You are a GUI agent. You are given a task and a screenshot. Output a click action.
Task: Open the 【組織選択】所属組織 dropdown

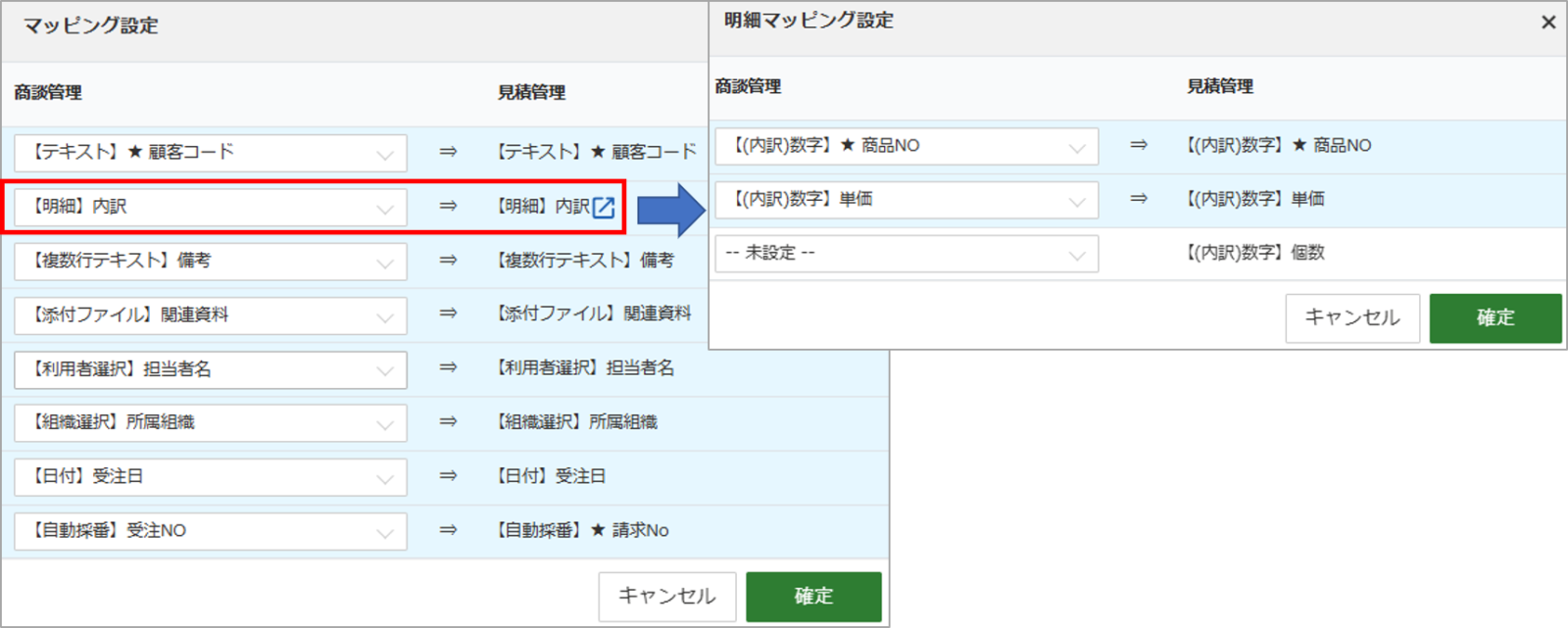point(211,423)
